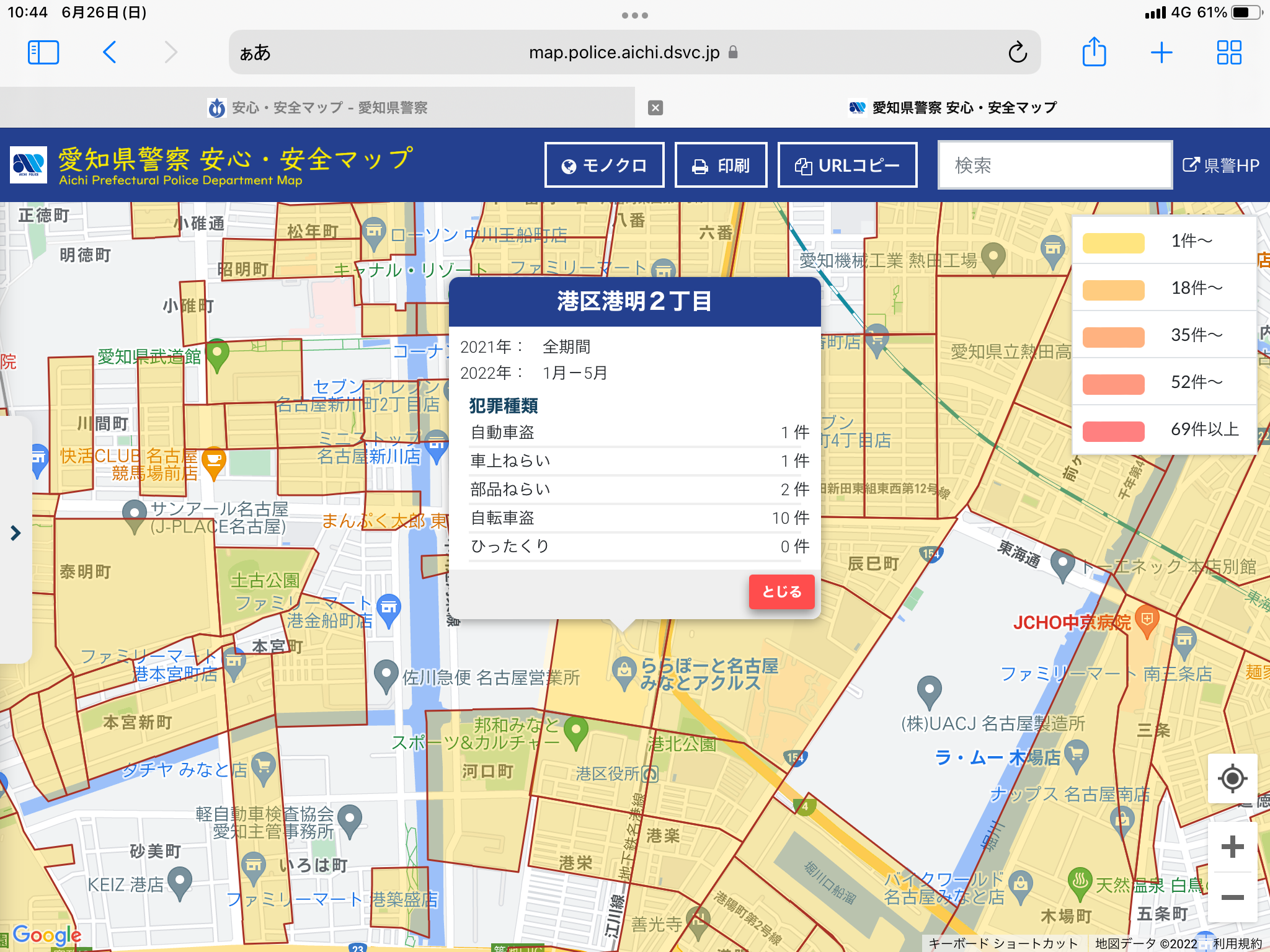1270x952 pixels.
Task: Tap the 天然温泉 hot spring marker
Action: click(1080, 884)
